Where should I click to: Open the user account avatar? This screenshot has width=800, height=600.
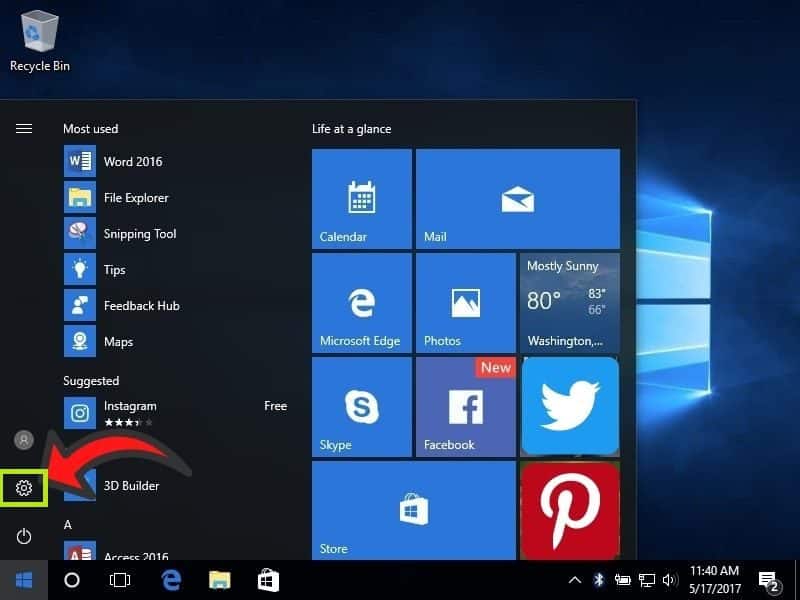point(23,440)
